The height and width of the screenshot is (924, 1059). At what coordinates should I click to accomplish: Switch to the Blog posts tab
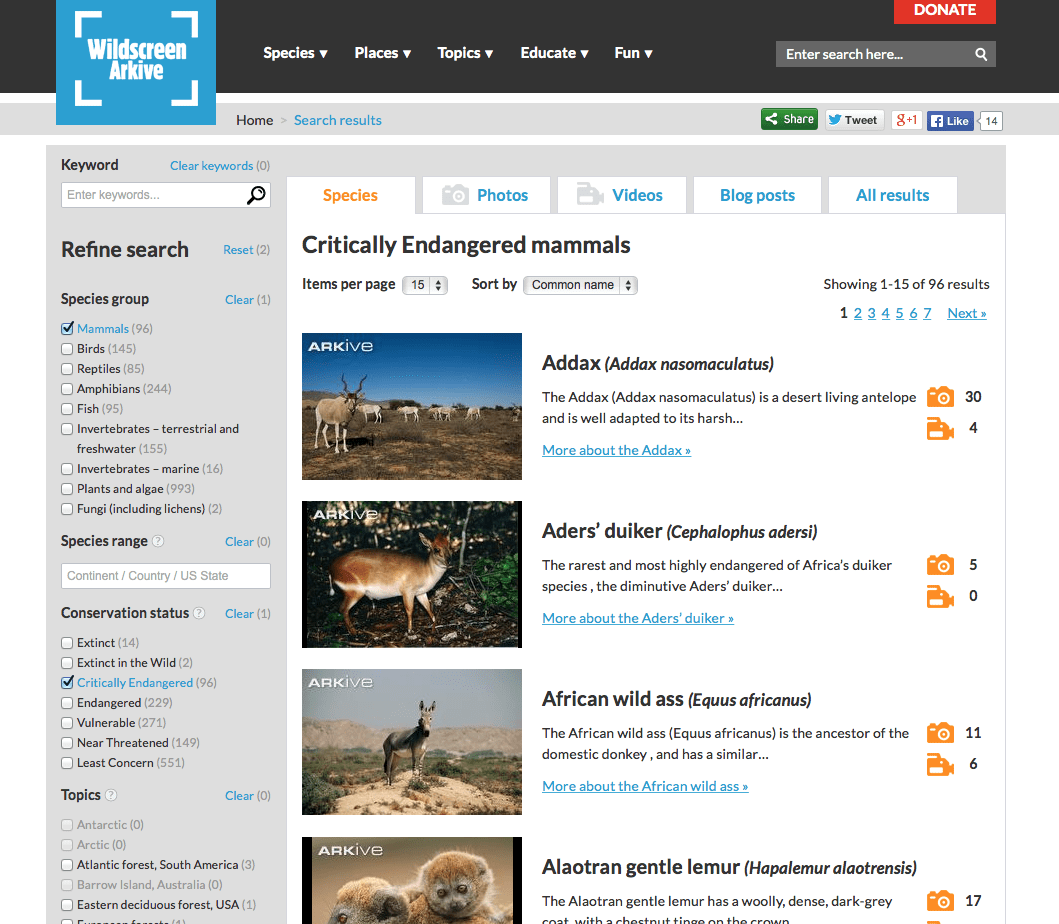click(x=757, y=195)
